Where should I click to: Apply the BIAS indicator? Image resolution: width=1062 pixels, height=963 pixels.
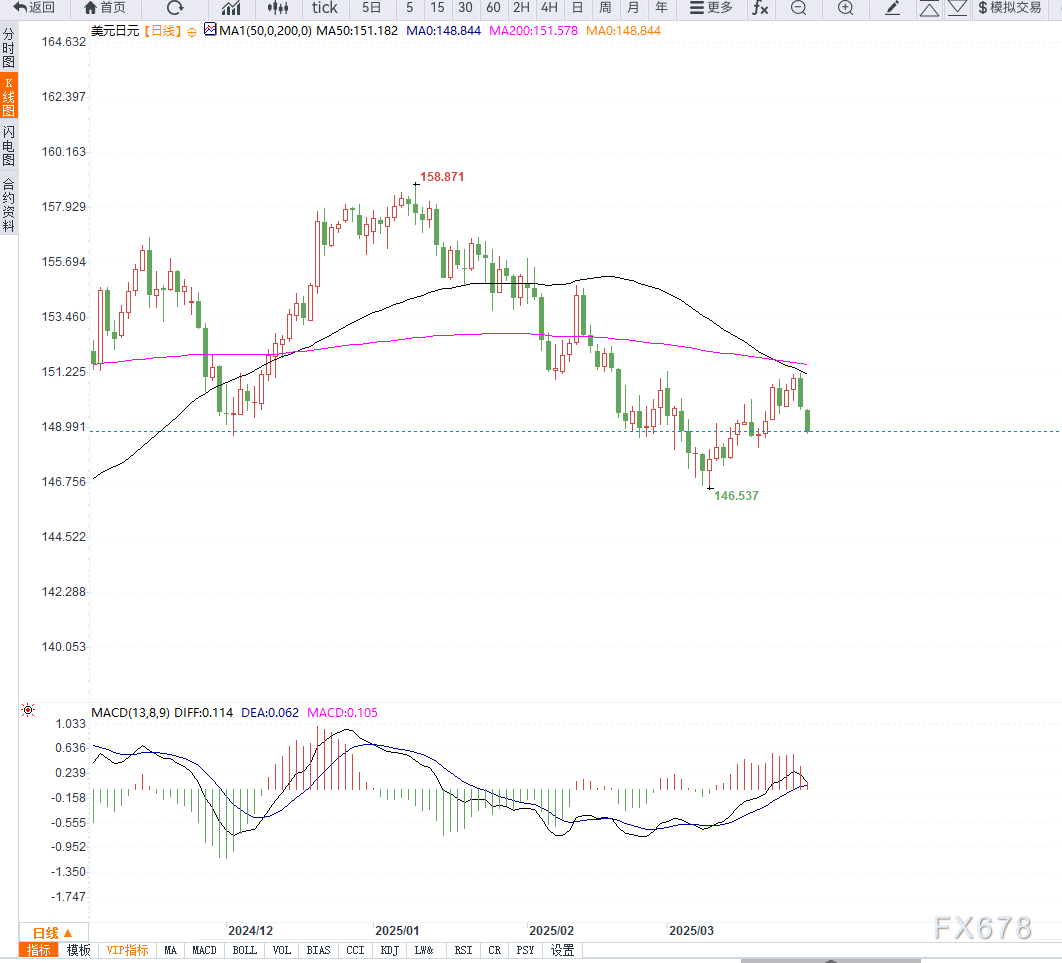click(318, 950)
